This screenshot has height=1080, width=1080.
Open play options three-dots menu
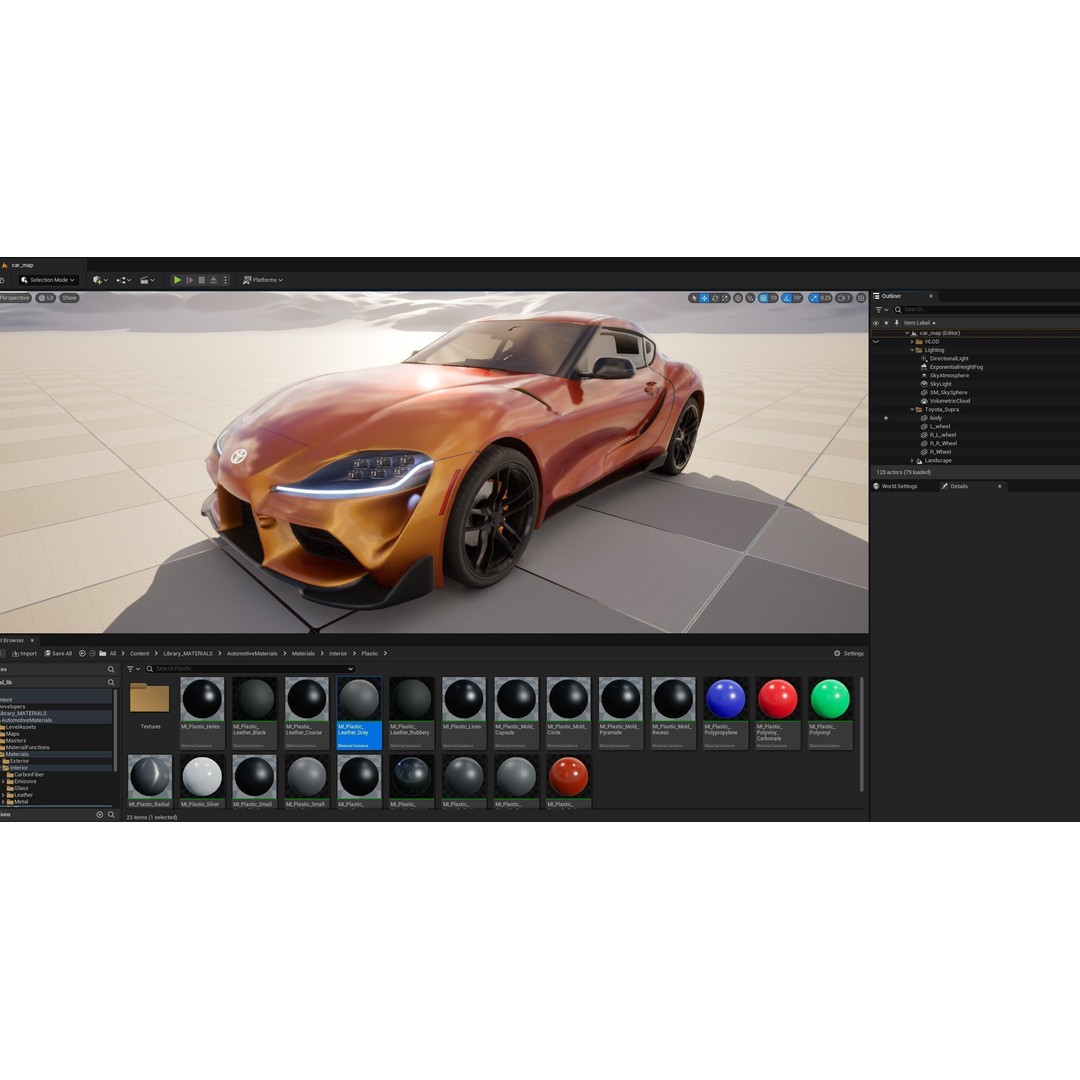pyautogui.click(x=225, y=280)
